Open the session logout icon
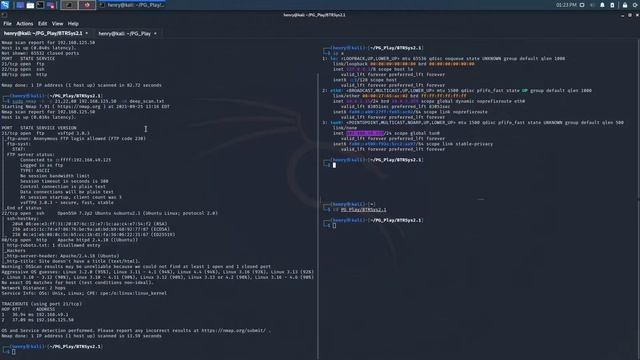 click(x=636, y=5)
